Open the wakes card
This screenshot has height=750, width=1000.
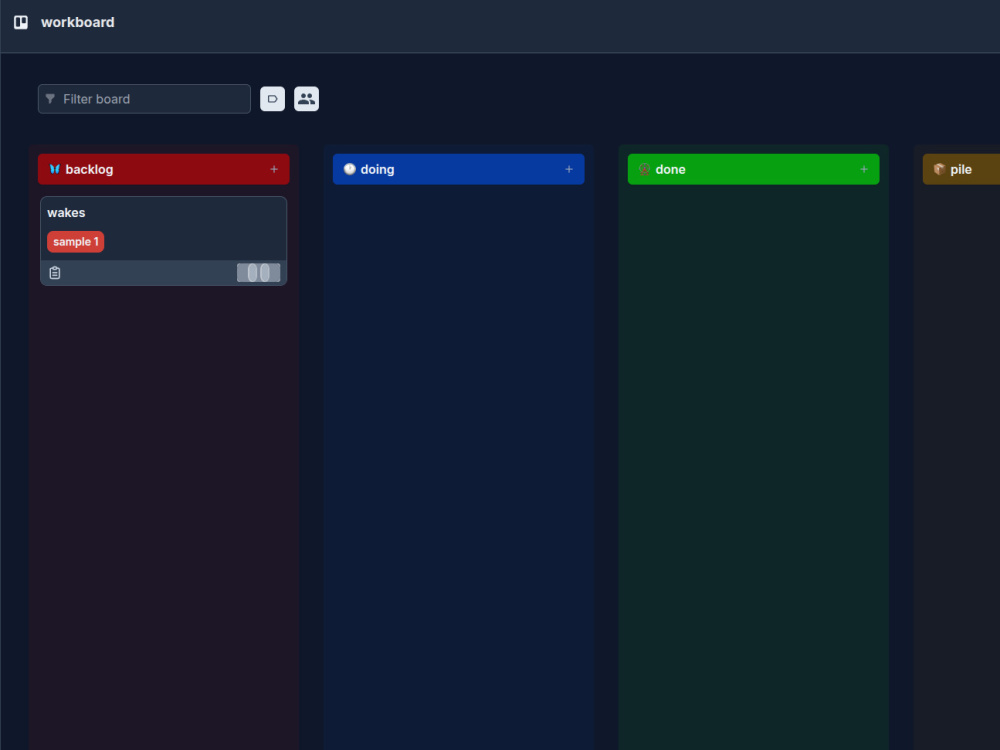[163, 241]
